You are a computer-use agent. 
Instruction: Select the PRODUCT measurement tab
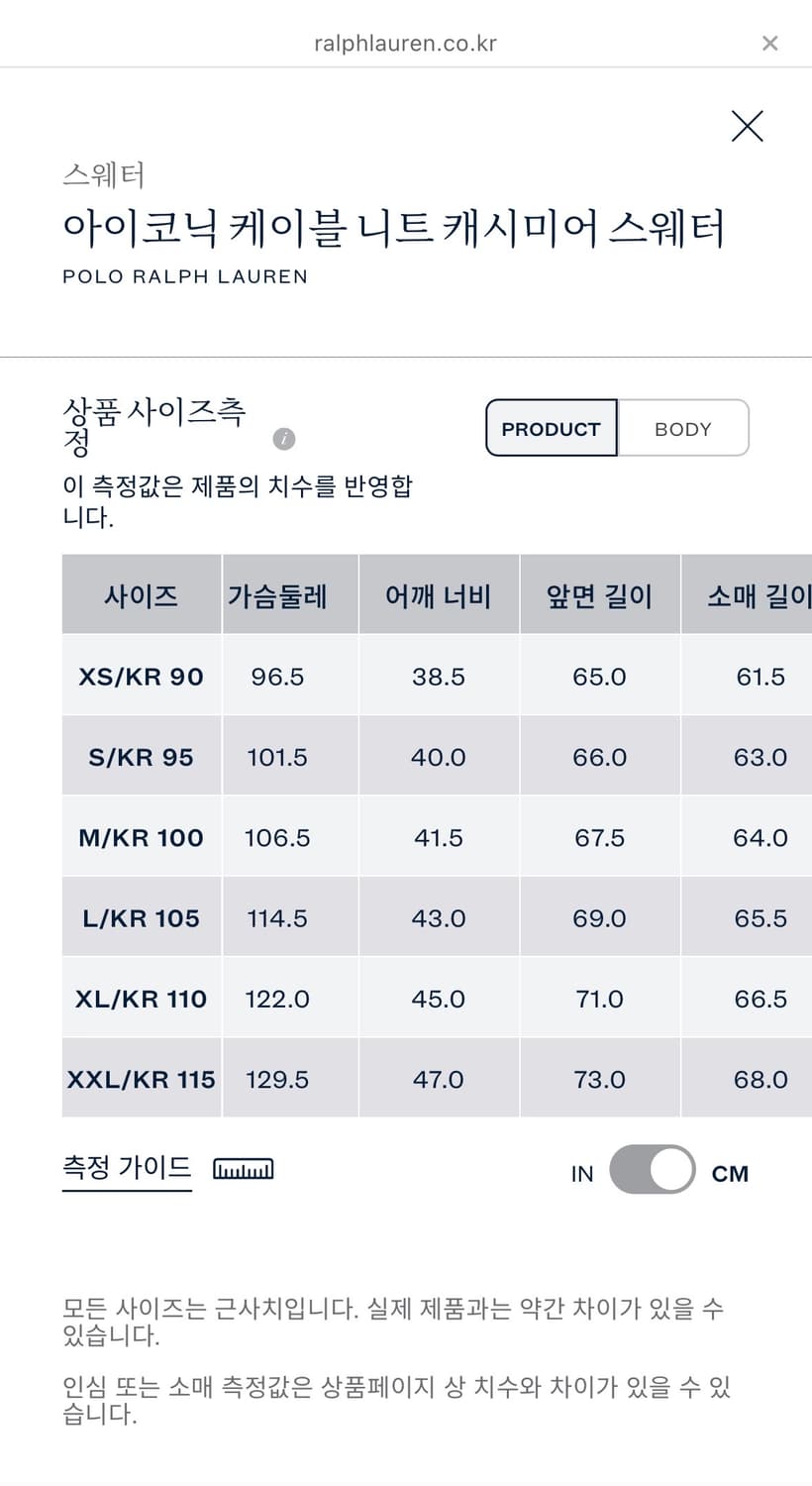(551, 428)
